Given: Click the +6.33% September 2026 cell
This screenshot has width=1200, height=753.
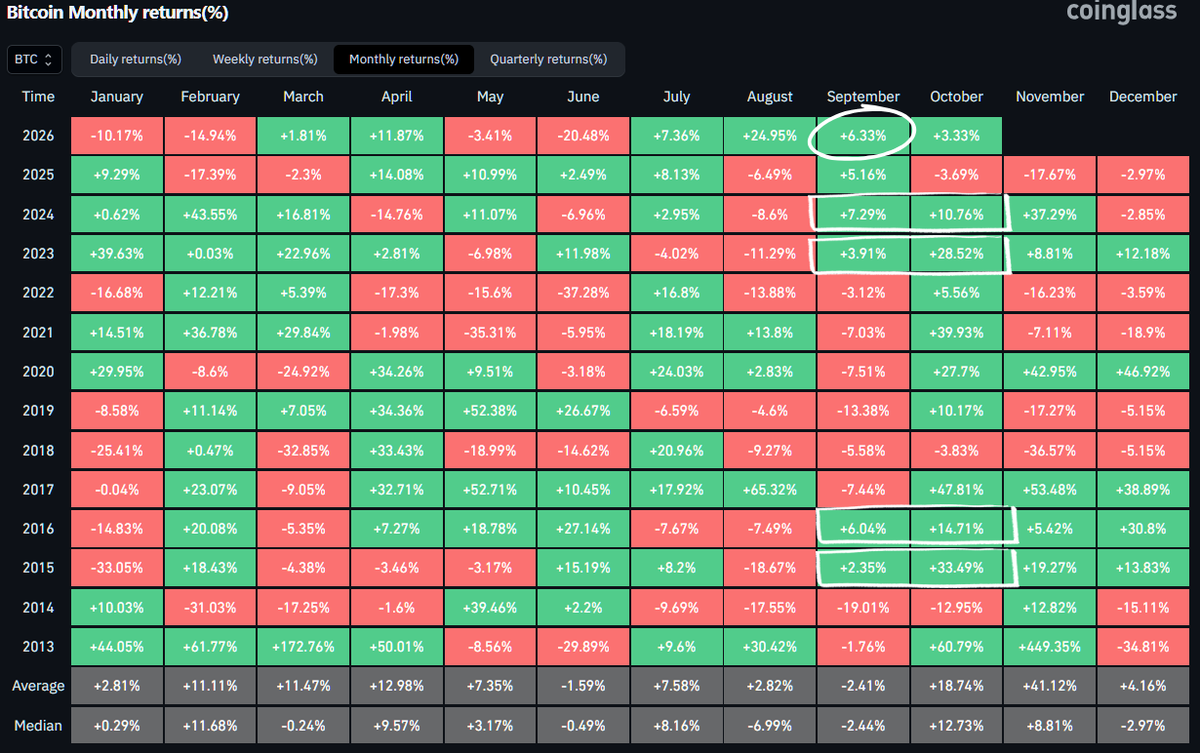Looking at the screenshot, I should coord(864,136).
